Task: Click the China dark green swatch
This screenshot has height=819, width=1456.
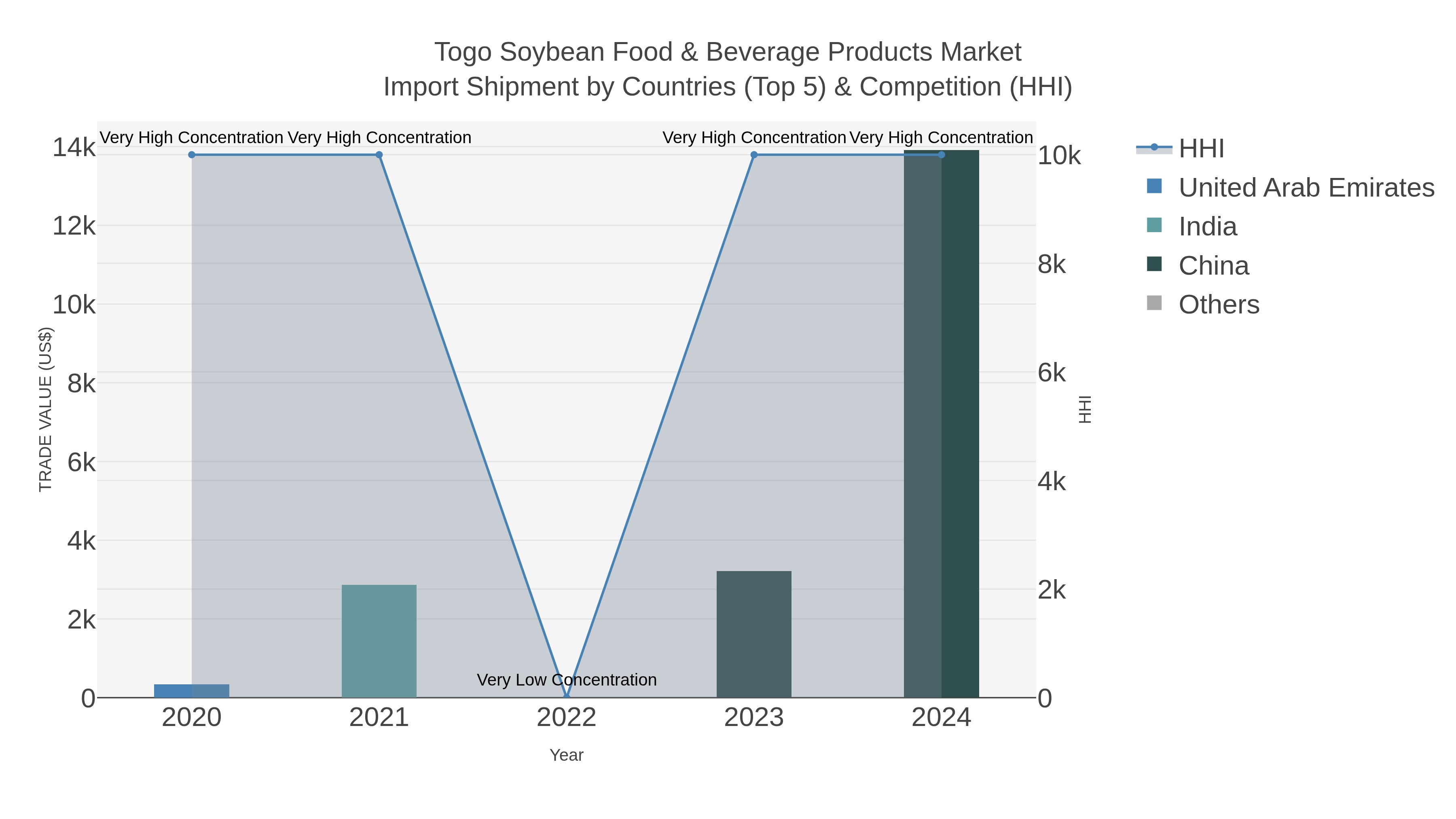Action: coord(1154,264)
